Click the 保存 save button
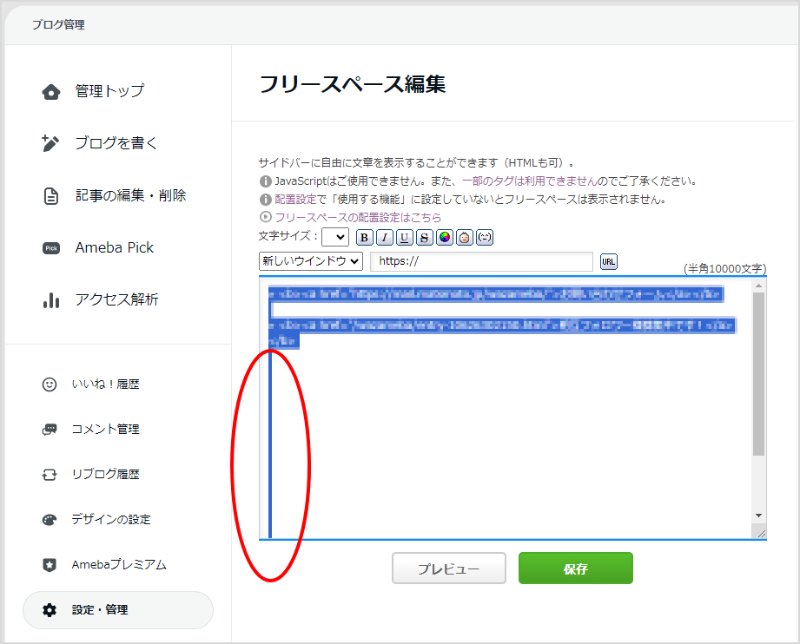 coord(575,569)
